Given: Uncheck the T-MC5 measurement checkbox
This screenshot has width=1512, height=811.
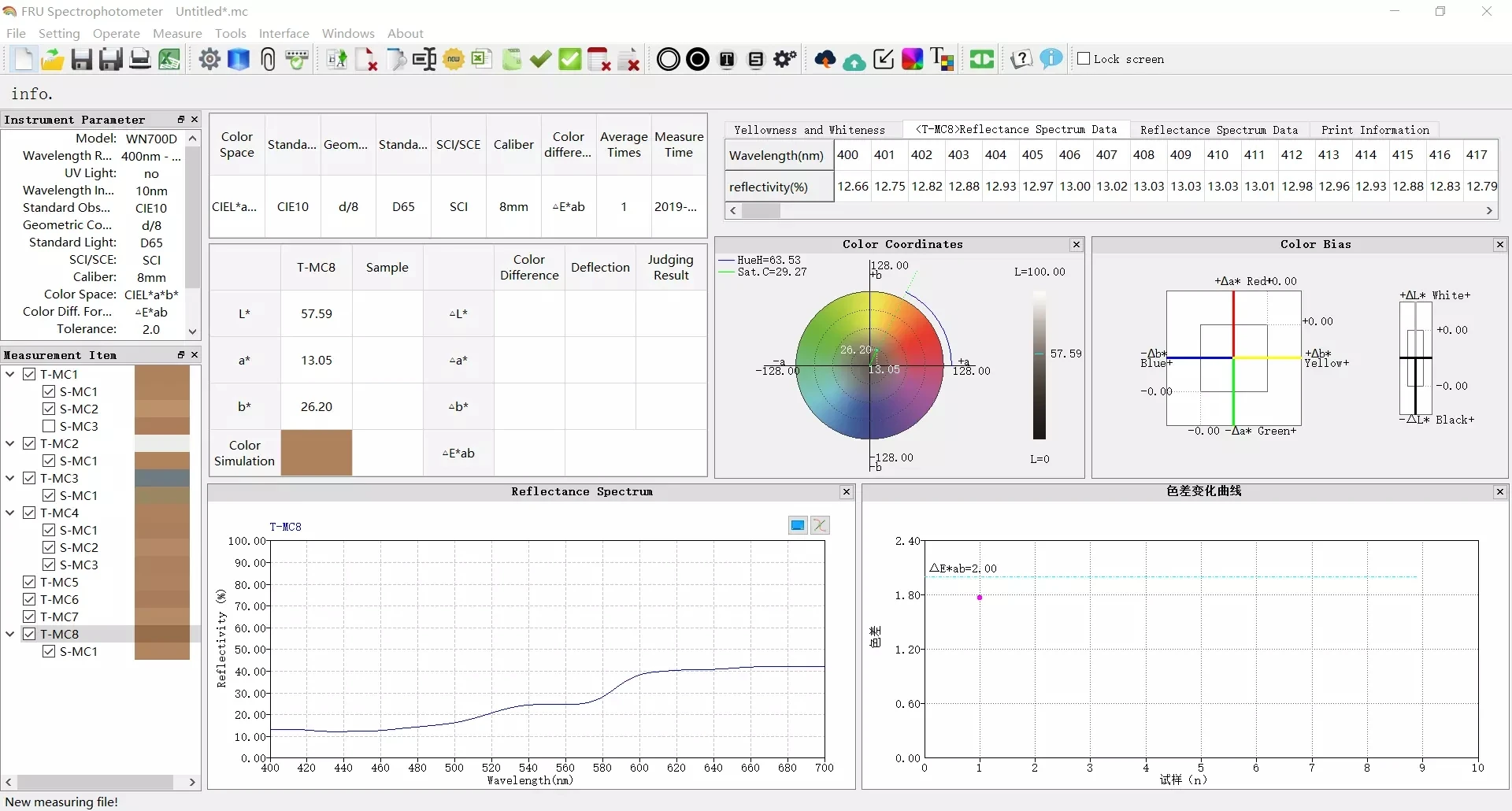Looking at the screenshot, I should click(x=30, y=582).
